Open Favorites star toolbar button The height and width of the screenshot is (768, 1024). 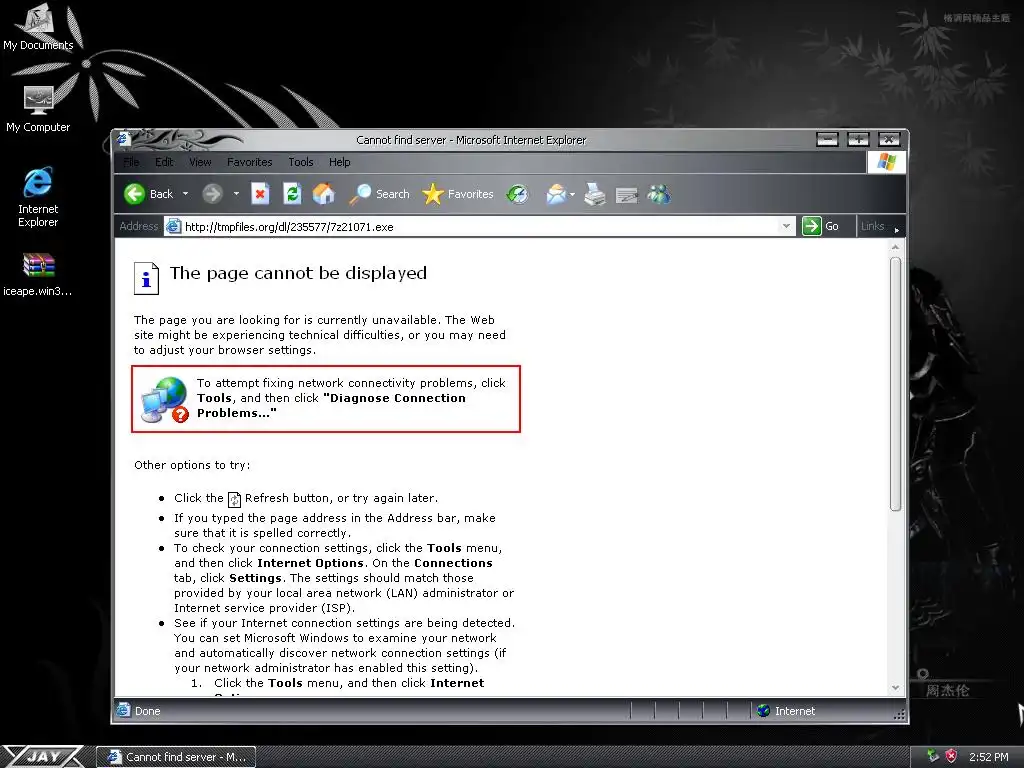point(457,194)
